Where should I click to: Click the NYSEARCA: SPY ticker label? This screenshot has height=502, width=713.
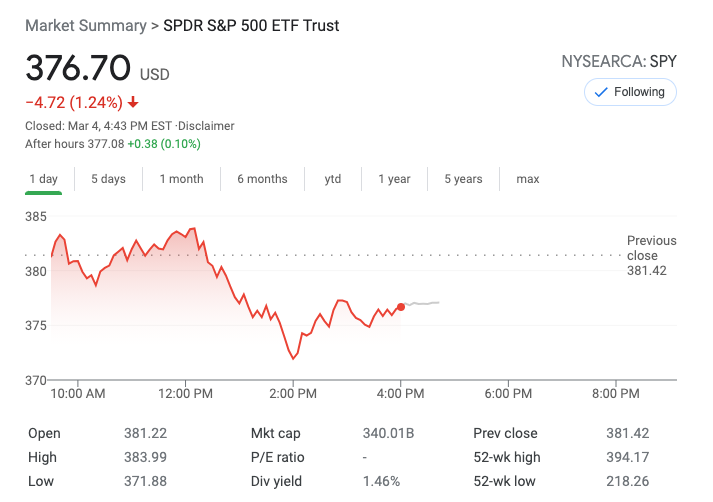pos(619,62)
